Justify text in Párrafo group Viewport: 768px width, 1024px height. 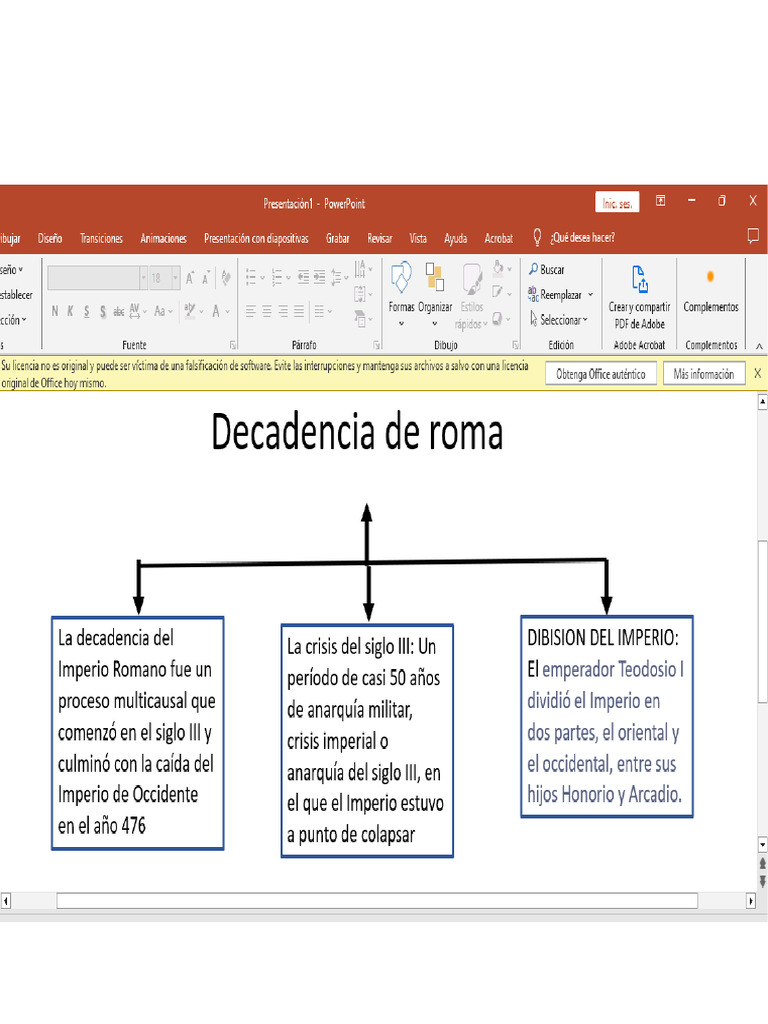[298, 312]
